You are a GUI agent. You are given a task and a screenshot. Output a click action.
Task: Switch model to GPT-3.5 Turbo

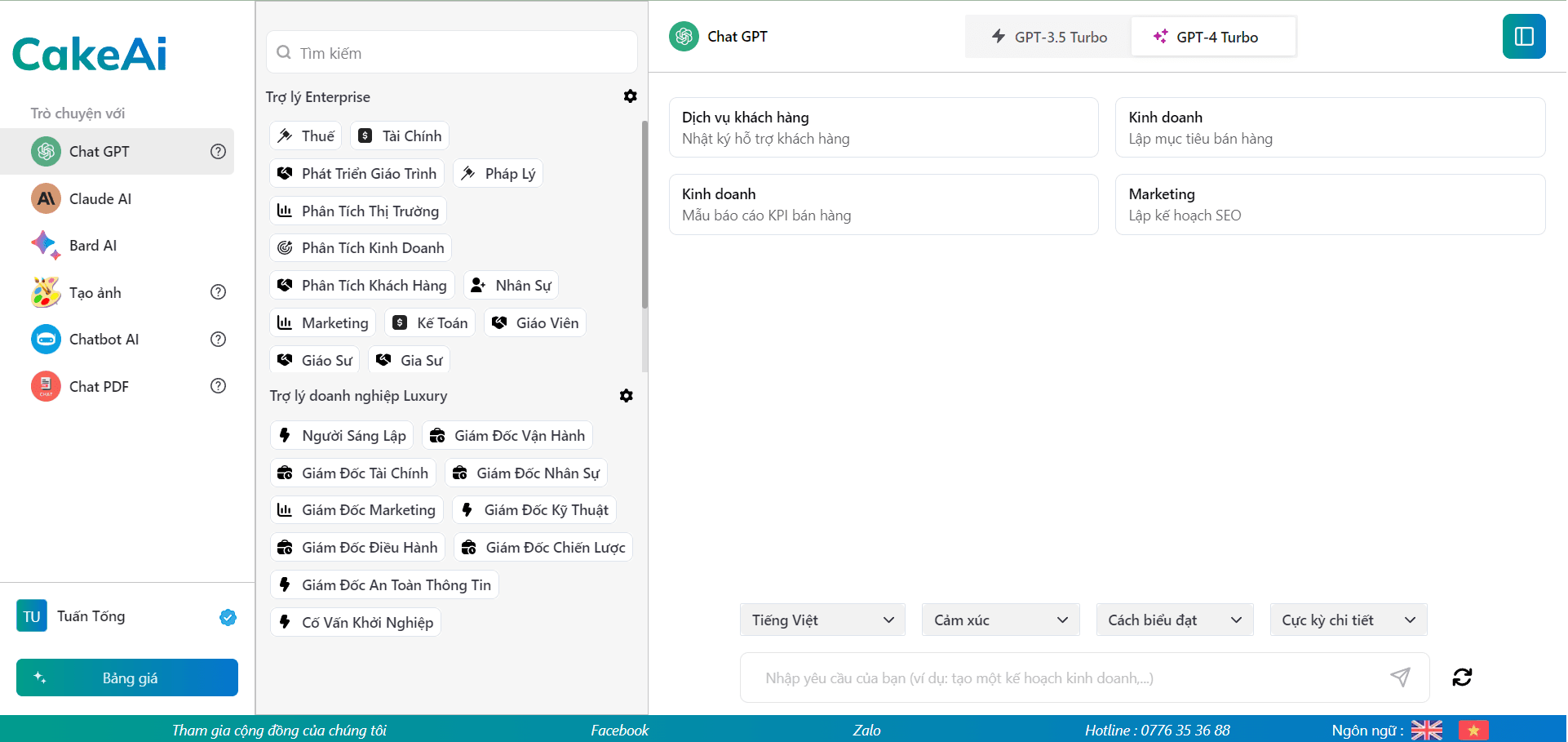point(1048,38)
